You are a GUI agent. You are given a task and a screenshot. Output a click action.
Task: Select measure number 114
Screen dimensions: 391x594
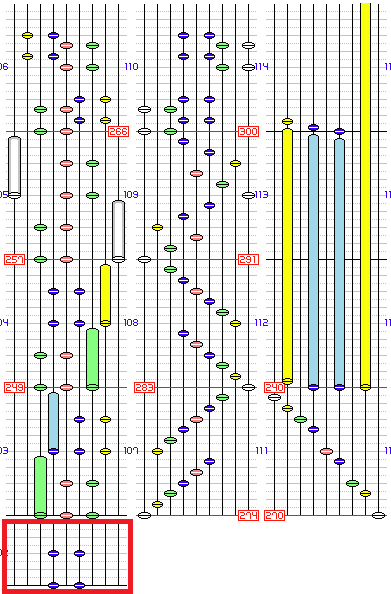pos(262,67)
